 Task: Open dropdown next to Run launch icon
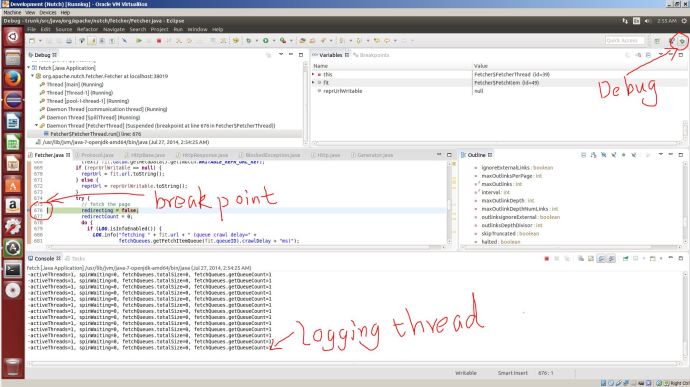pyautogui.click(x=273, y=41)
